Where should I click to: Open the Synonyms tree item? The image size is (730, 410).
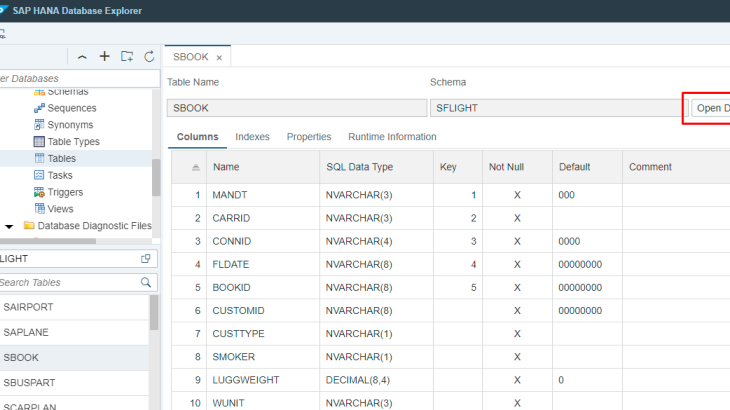coord(70,125)
